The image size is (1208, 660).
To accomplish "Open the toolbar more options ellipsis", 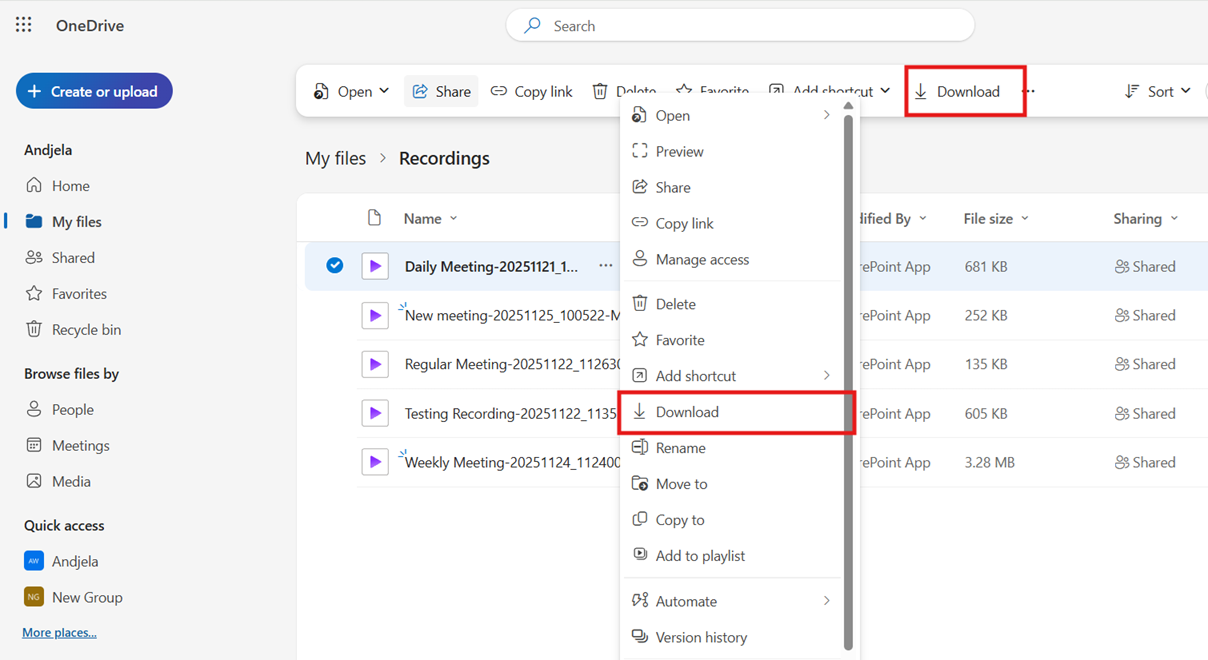I will tap(1029, 91).
